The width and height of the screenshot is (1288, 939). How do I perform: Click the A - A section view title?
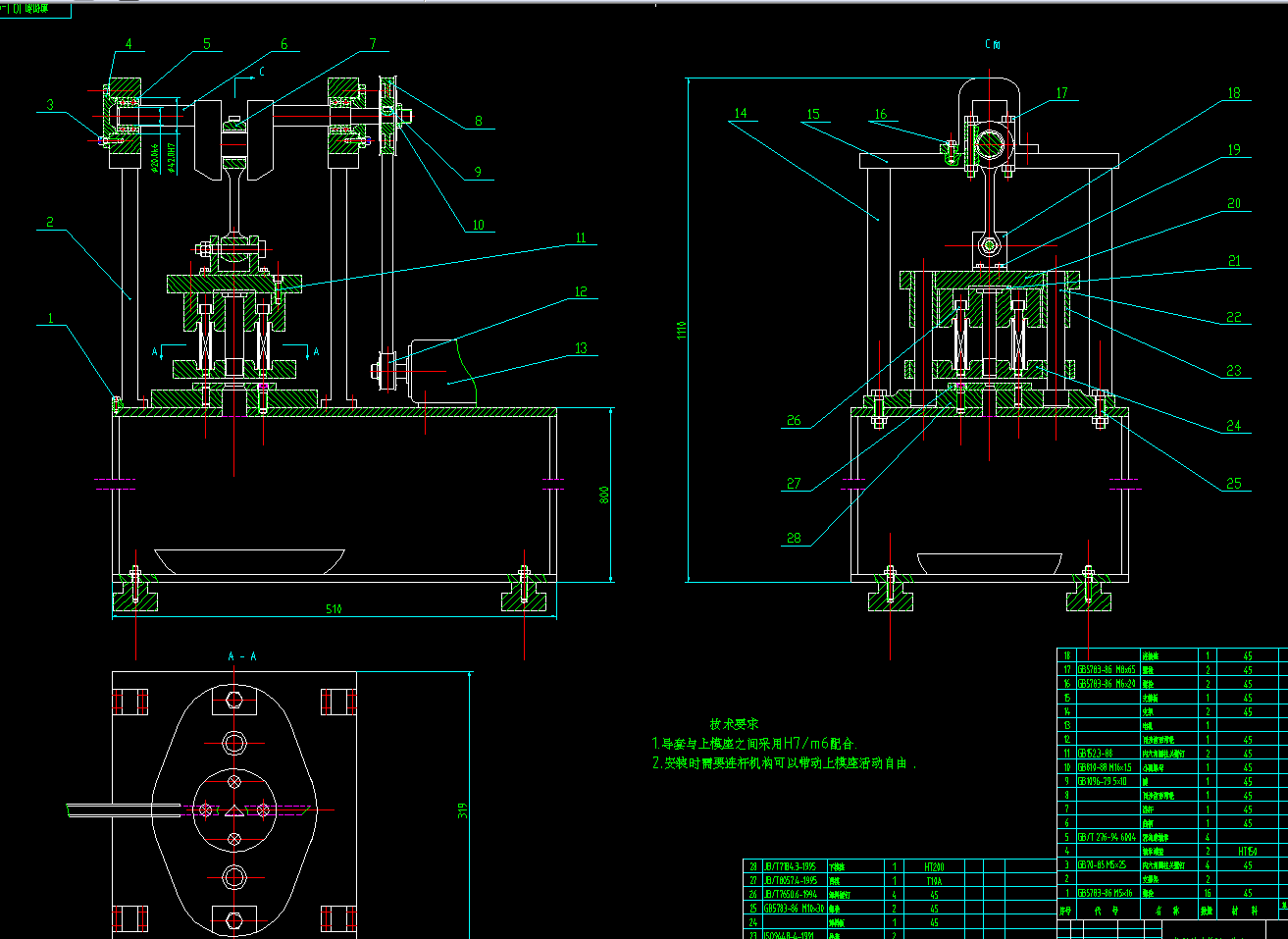coord(242,656)
